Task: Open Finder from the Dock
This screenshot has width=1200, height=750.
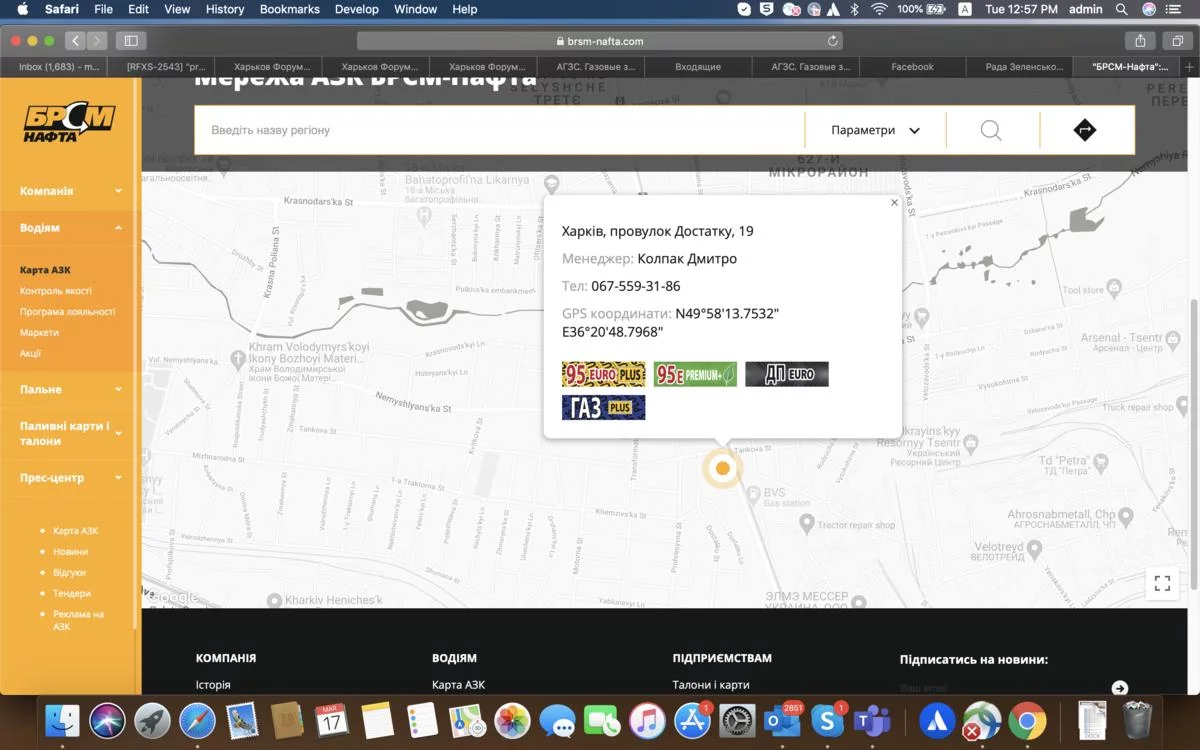Action: 63,720
